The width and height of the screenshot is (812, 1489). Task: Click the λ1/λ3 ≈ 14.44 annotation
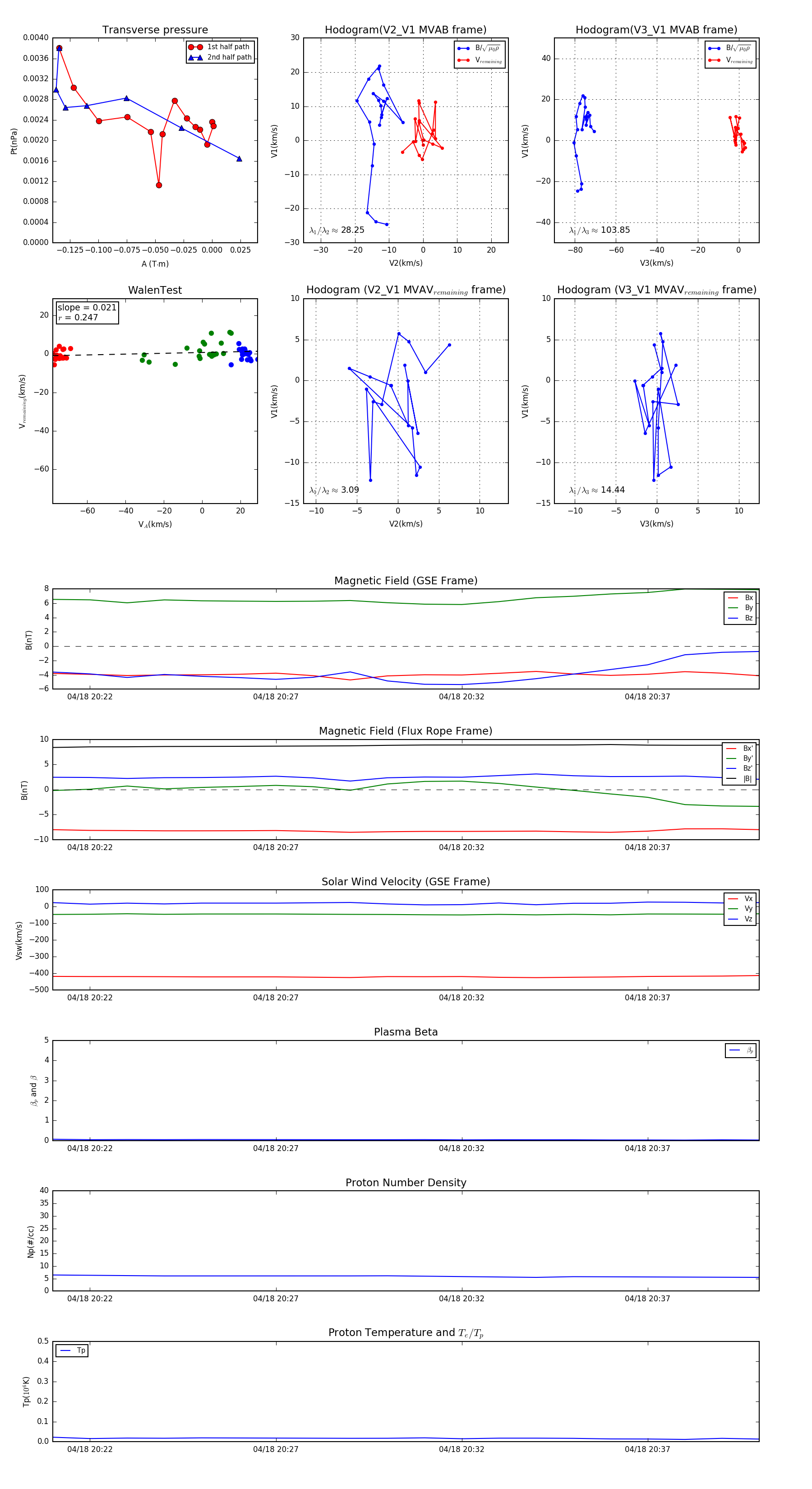tap(596, 490)
